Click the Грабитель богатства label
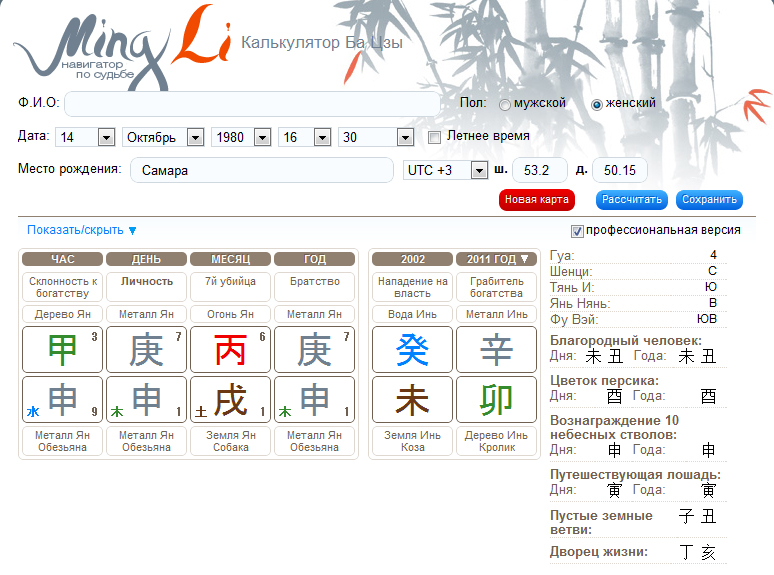The height and width of the screenshot is (575, 774). pos(496,287)
